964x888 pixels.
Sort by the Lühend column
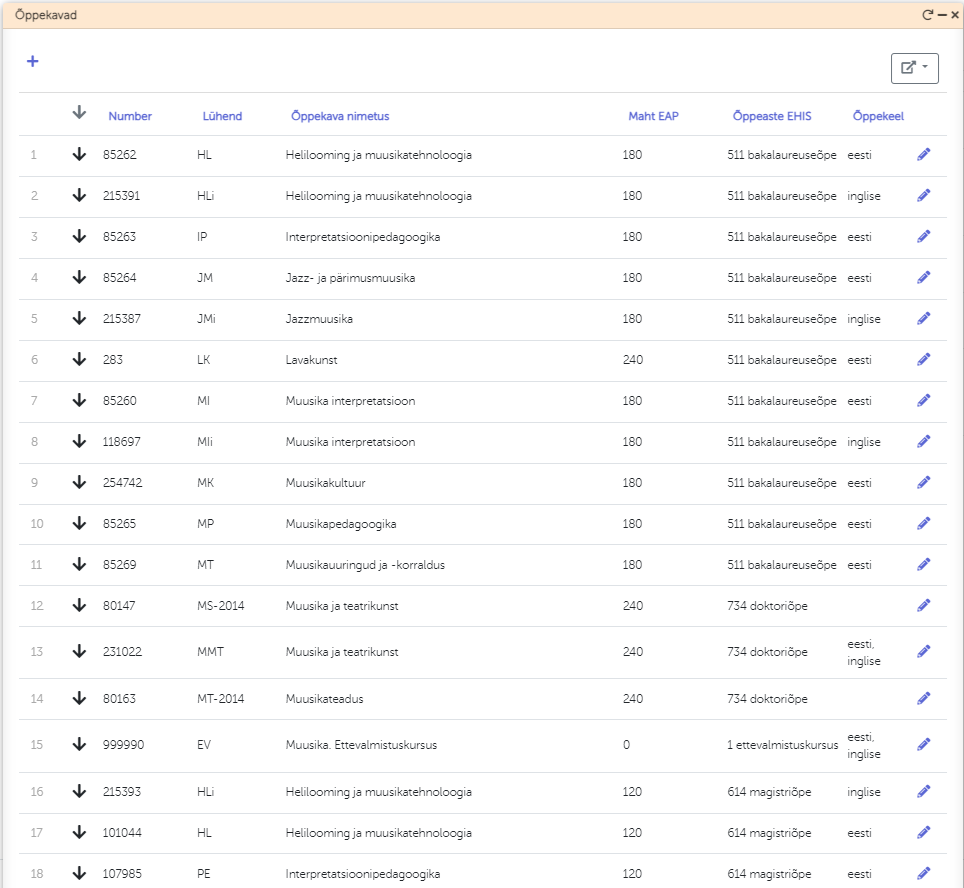click(222, 116)
